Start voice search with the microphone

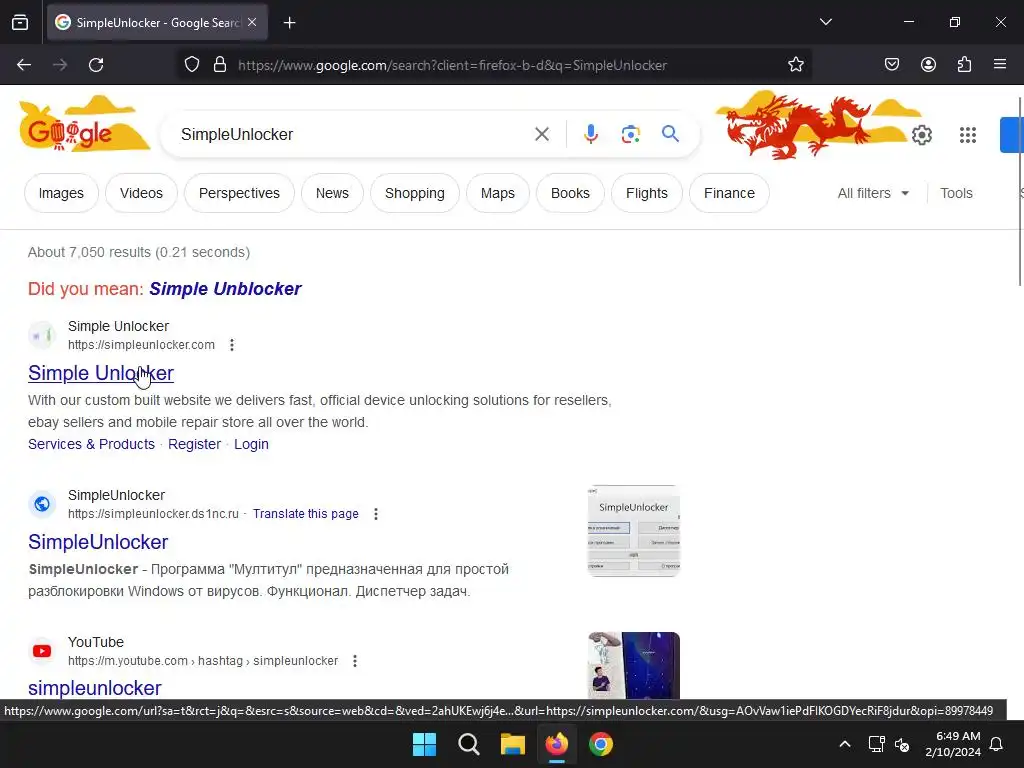point(590,134)
